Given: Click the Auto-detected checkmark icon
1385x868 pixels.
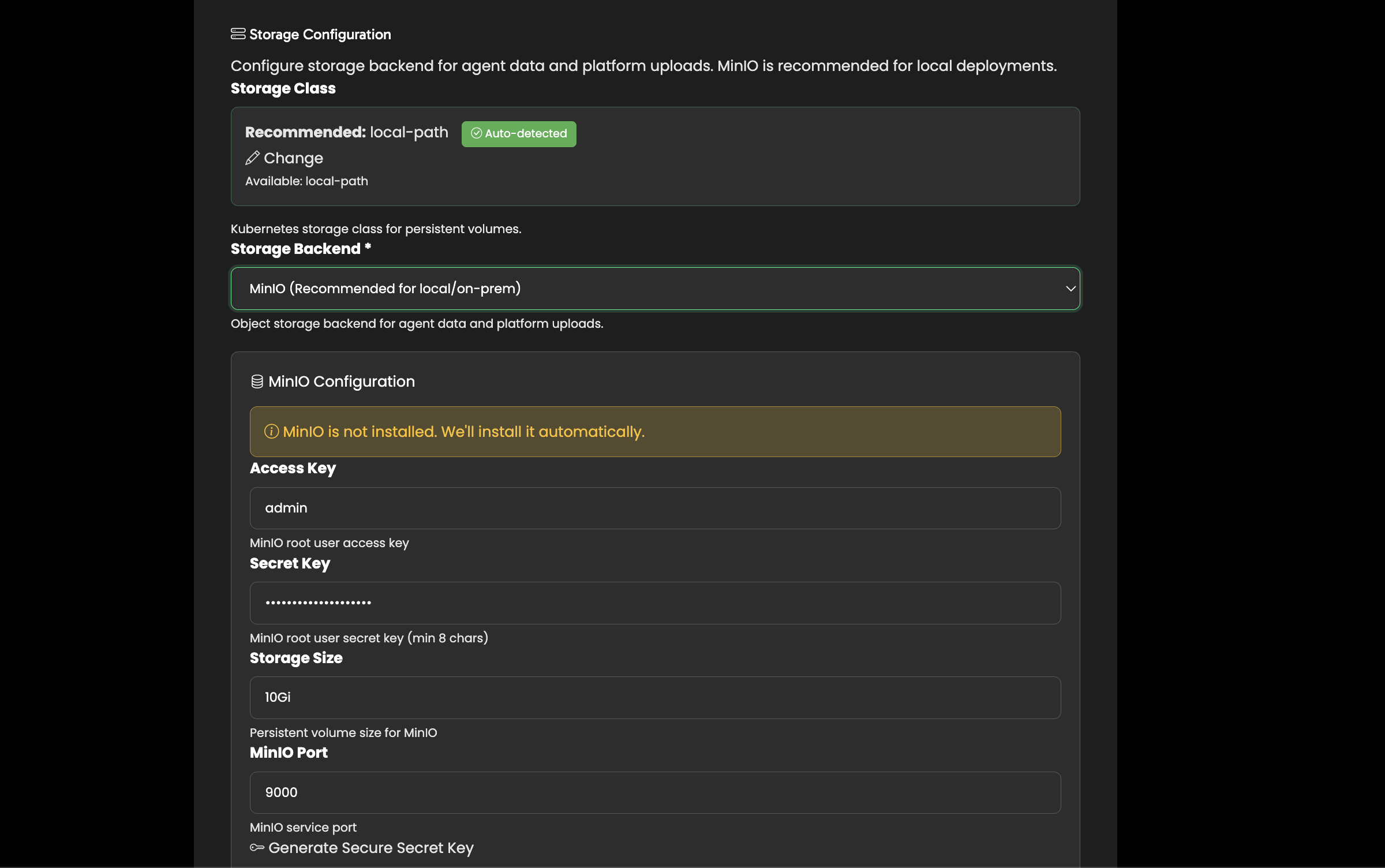Looking at the screenshot, I should click(x=476, y=133).
